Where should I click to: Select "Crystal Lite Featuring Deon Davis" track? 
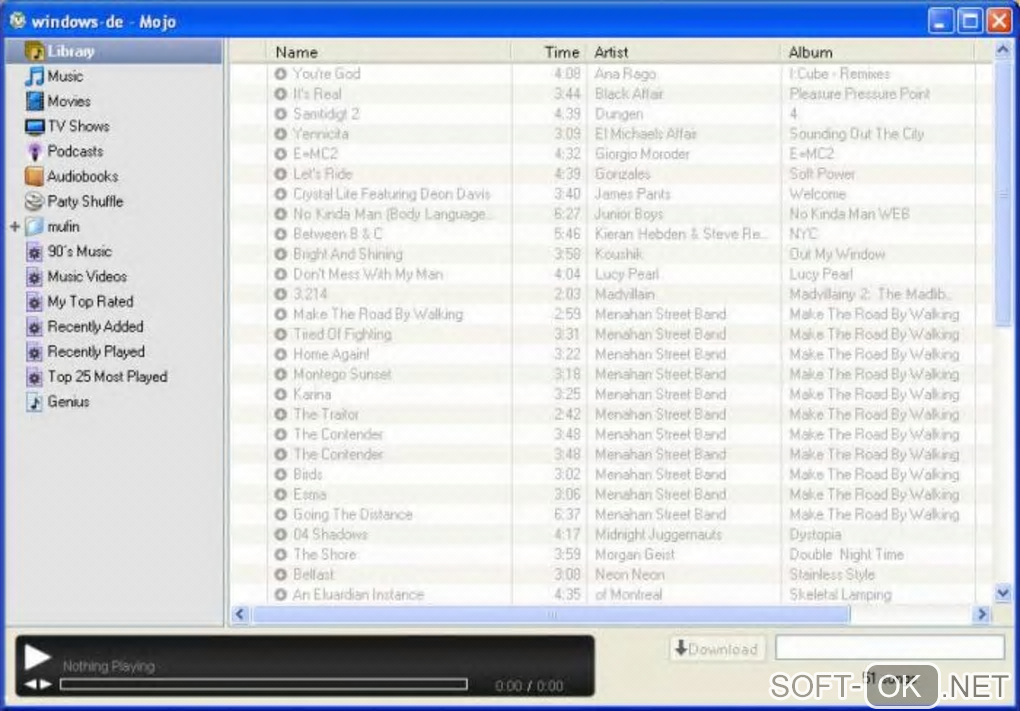pos(392,195)
